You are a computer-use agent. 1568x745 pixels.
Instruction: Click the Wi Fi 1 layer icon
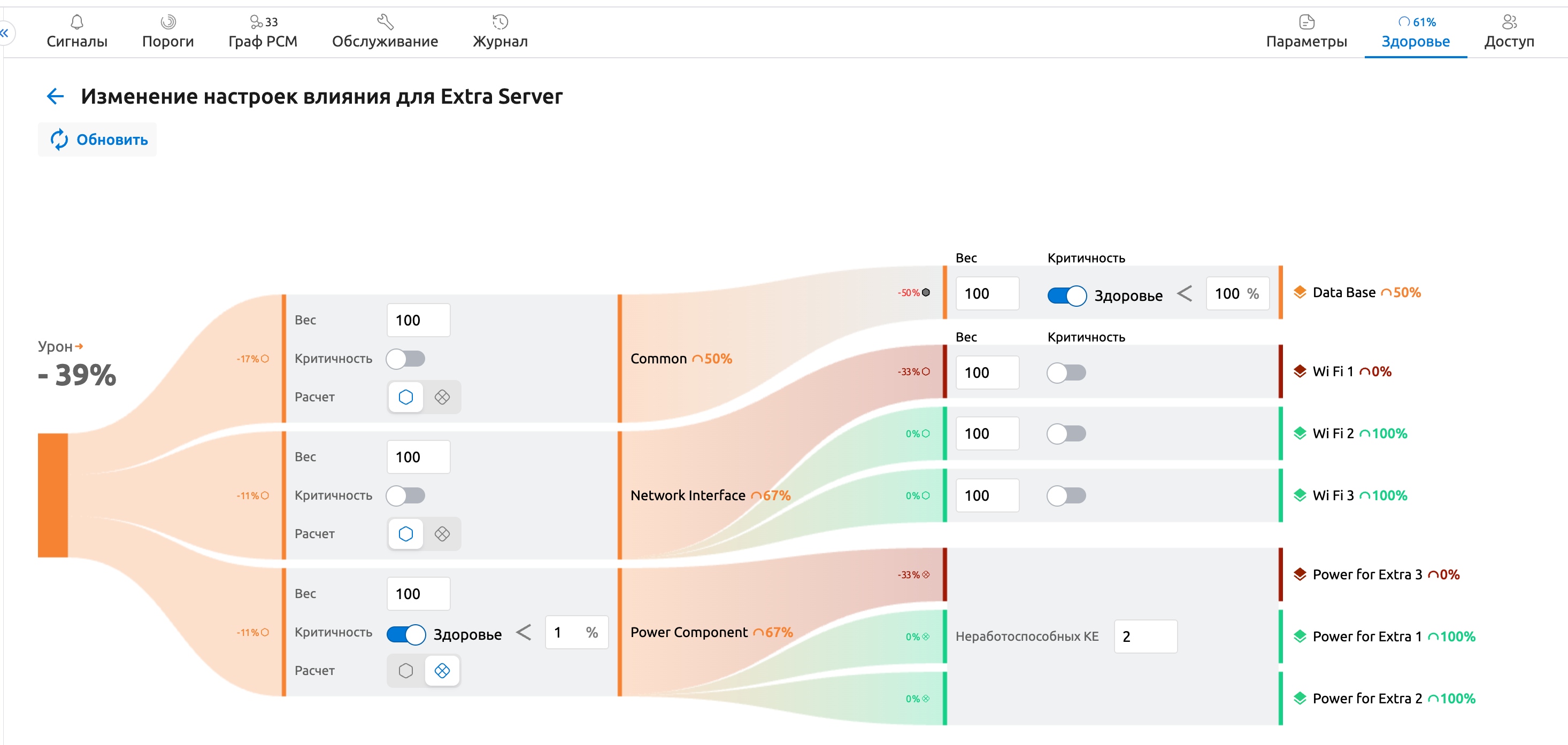(1300, 371)
